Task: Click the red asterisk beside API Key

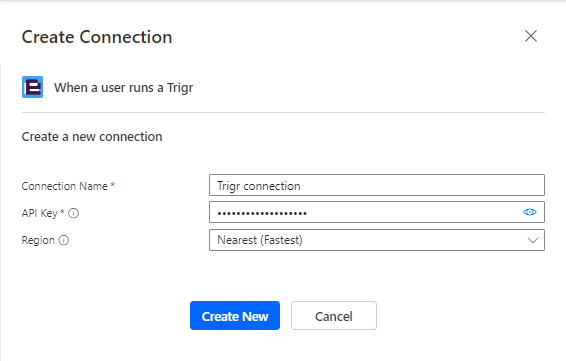Action: (x=62, y=212)
